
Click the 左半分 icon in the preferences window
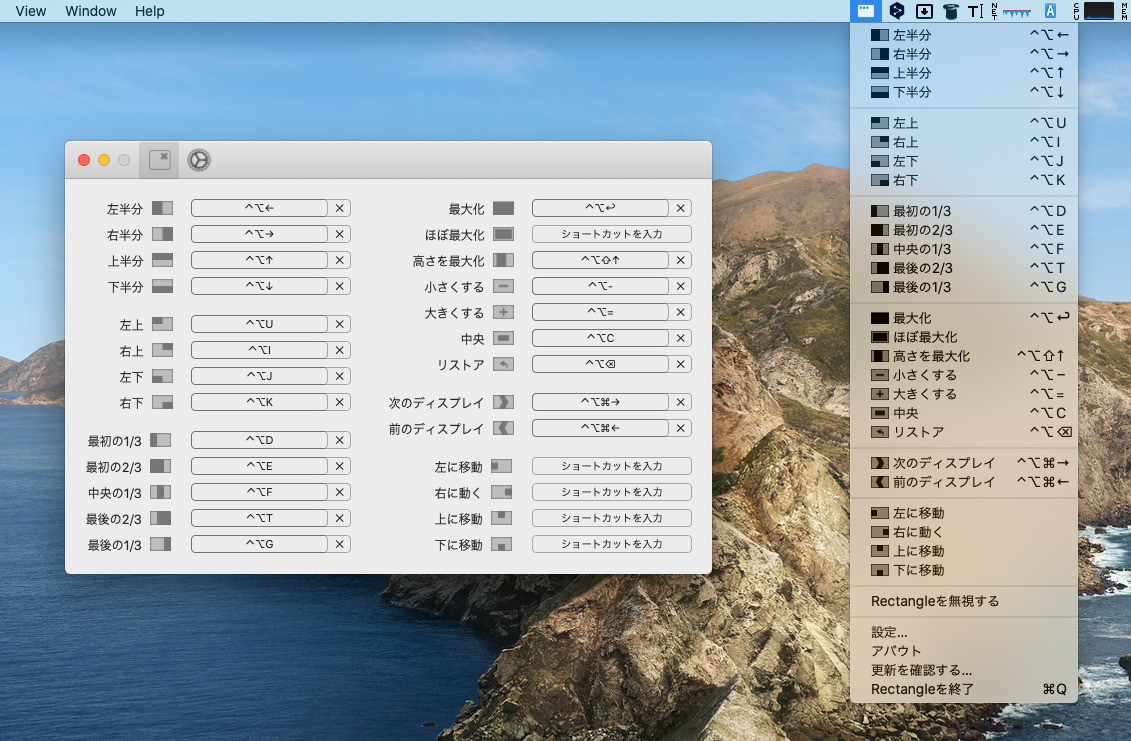162,209
